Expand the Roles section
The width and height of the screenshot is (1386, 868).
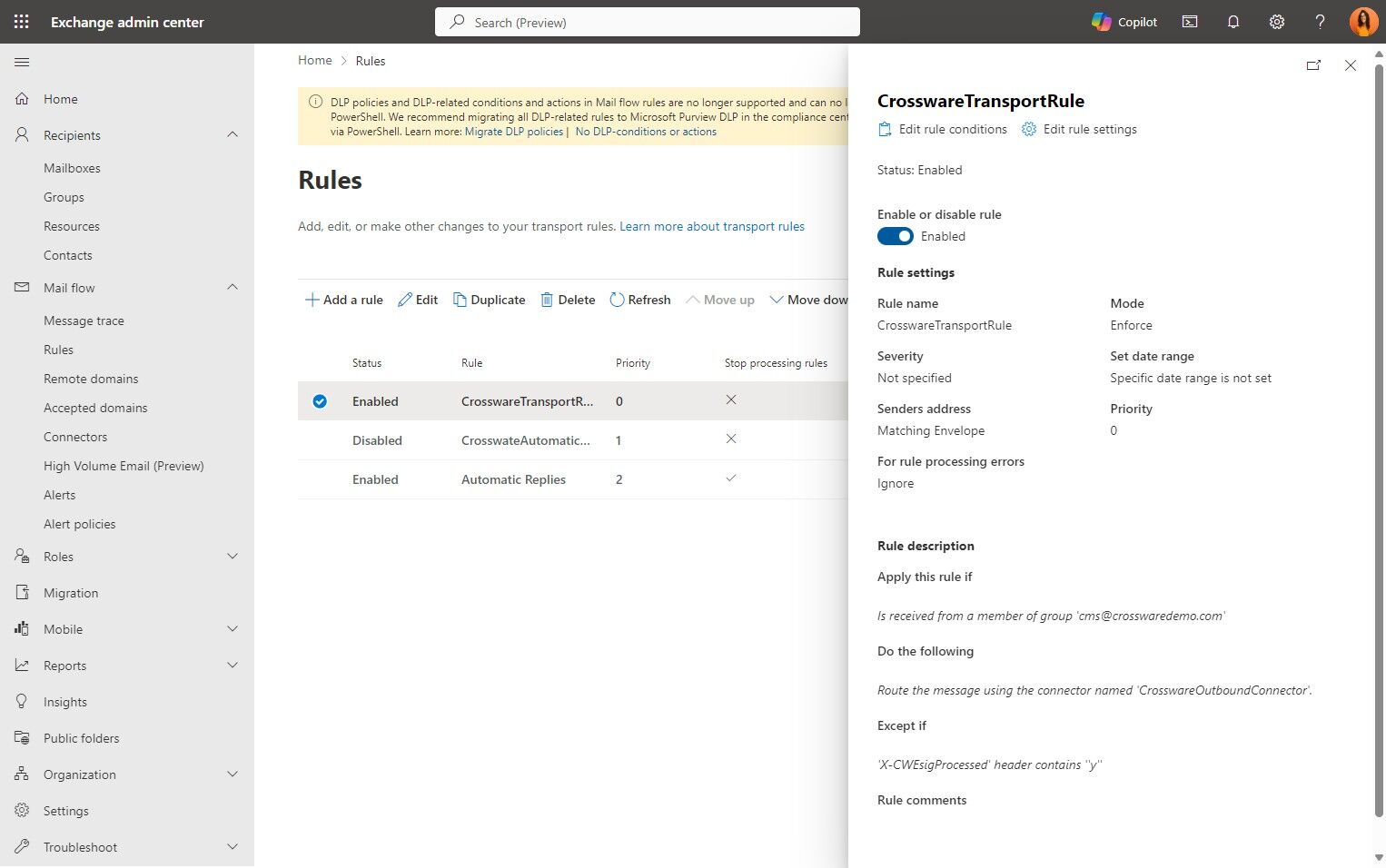pyautogui.click(x=233, y=557)
